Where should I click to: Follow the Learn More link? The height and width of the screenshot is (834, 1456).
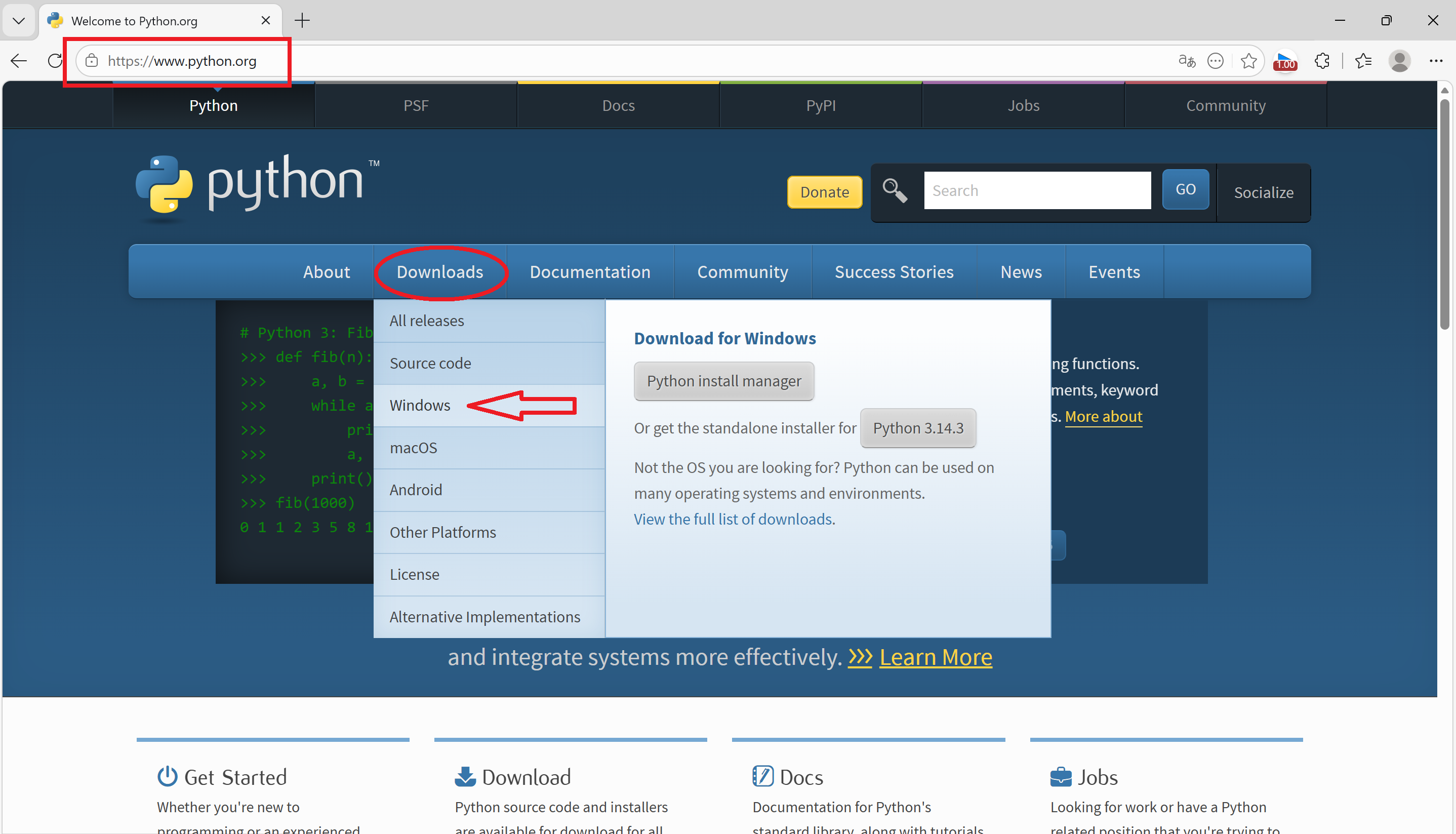pos(936,657)
